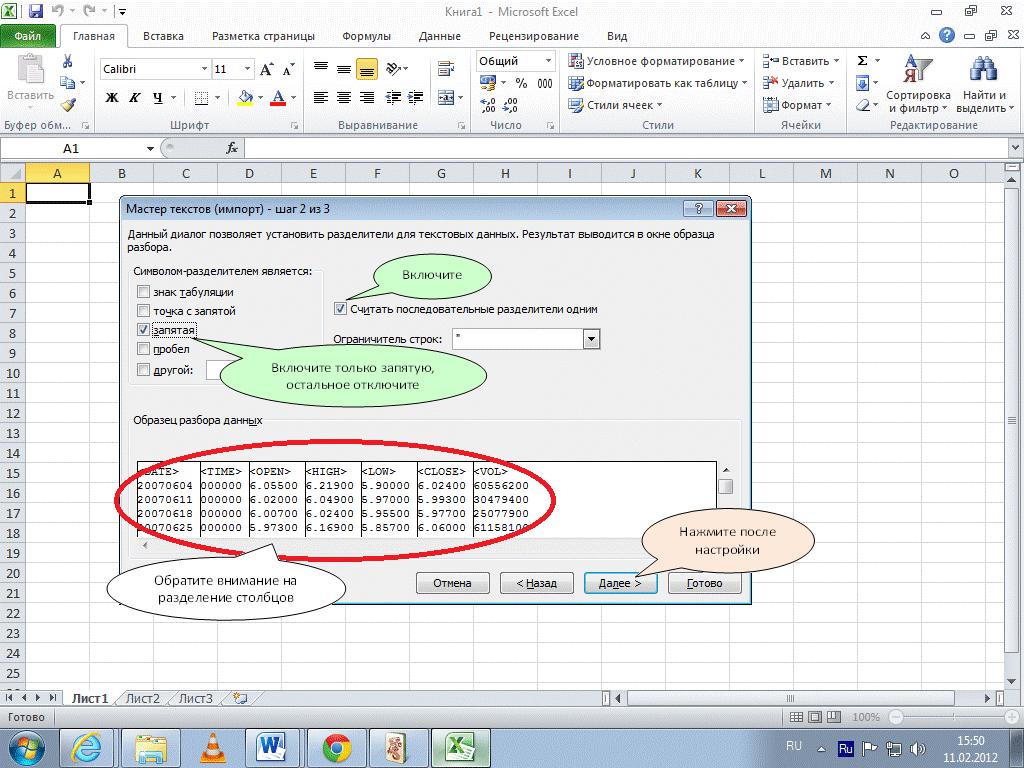This screenshot has height=768, width=1024.
Task: Open the number format Общий dropdown
Action: [x=549, y=61]
